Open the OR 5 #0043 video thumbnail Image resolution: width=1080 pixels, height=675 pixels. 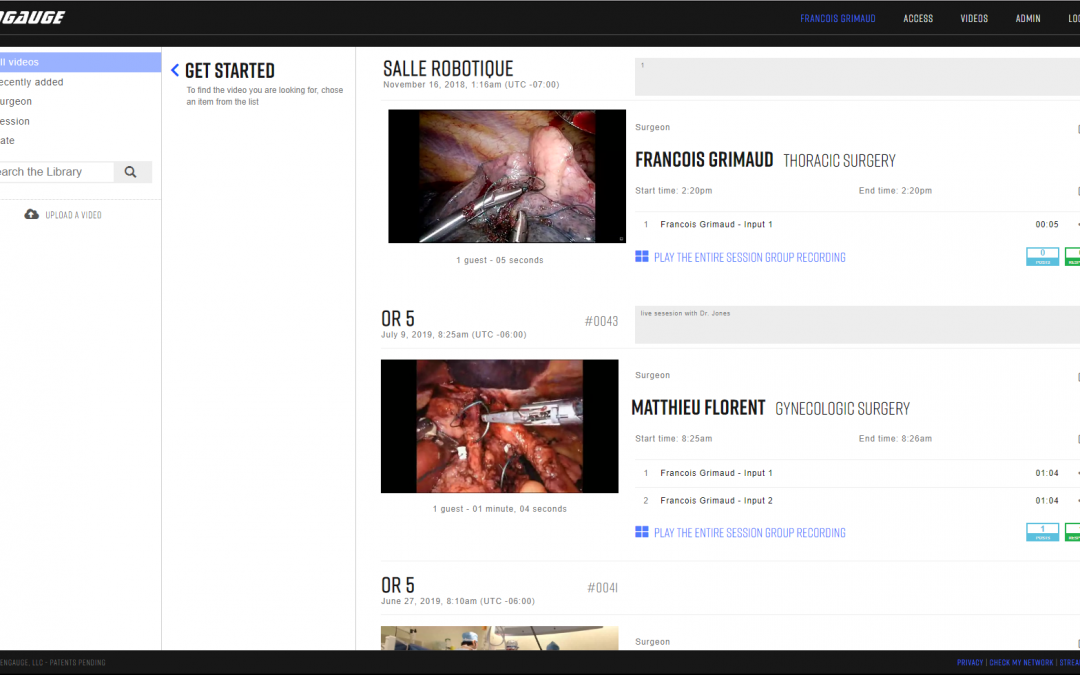[x=499, y=426]
